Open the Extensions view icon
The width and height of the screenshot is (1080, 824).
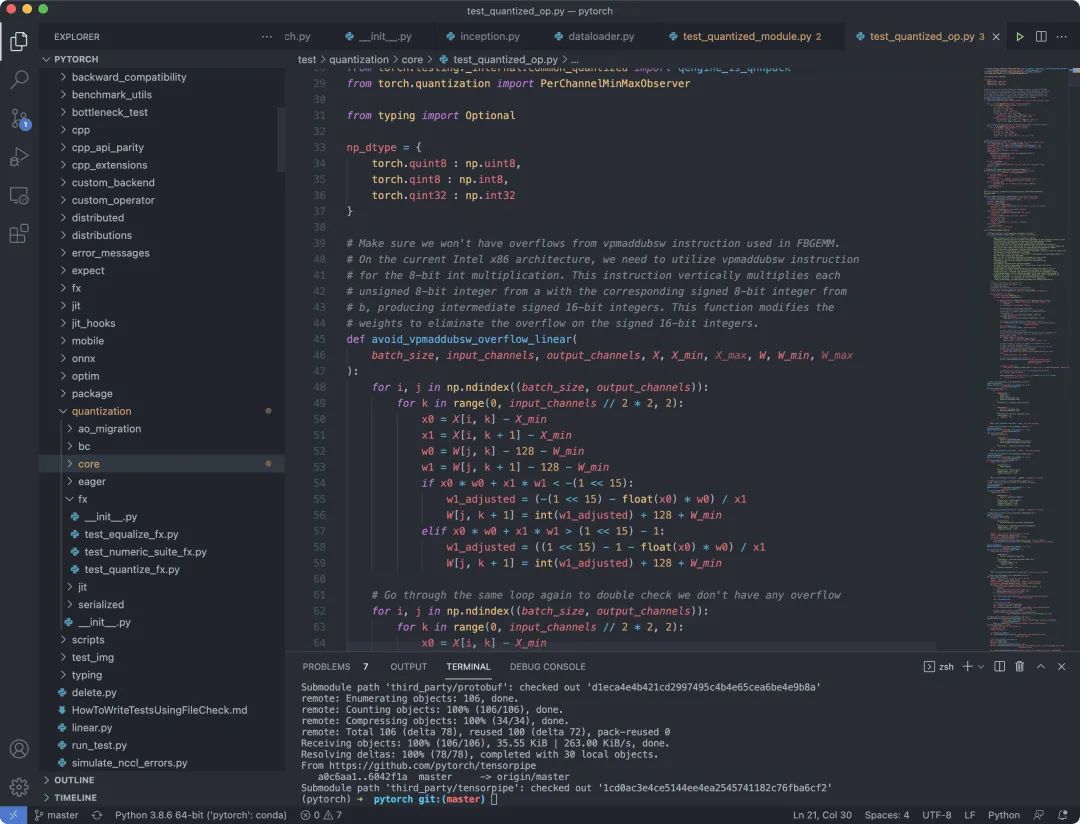click(19, 234)
